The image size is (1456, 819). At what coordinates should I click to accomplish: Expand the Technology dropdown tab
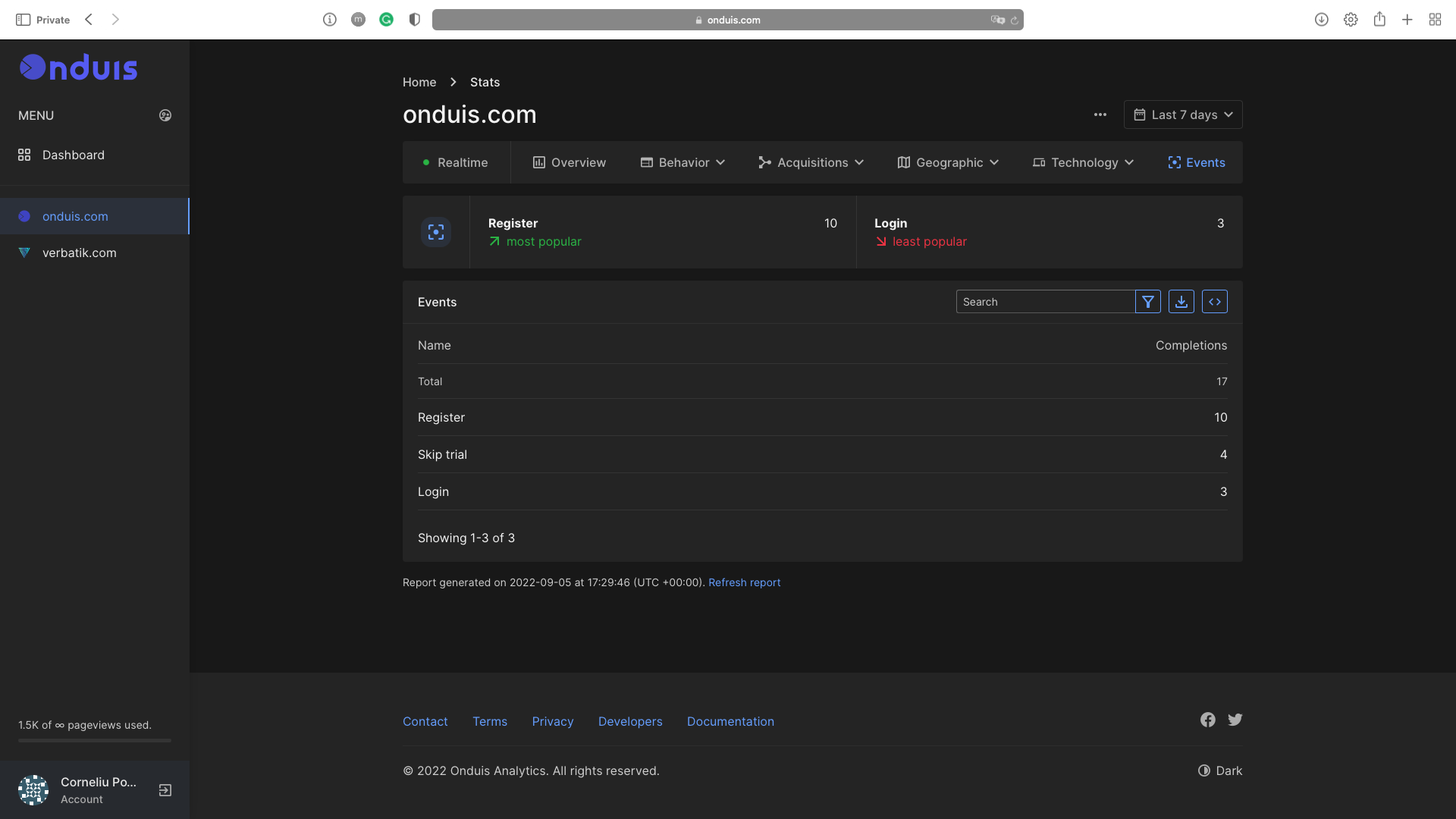point(1083,162)
